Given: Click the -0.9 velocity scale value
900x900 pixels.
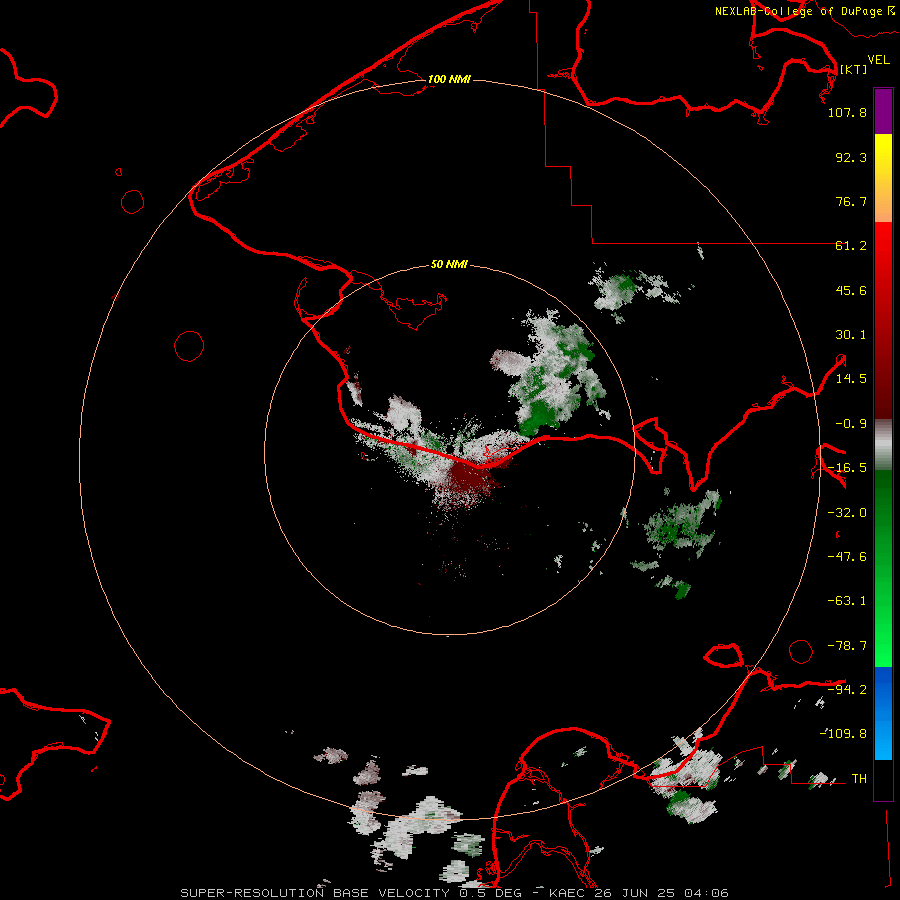Looking at the screenshot, I should click(x=851, y=424).
